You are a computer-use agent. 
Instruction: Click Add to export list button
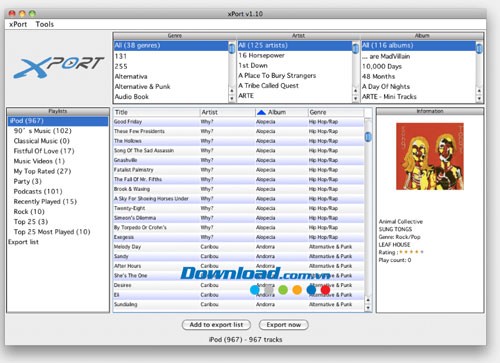coord(216,325)
